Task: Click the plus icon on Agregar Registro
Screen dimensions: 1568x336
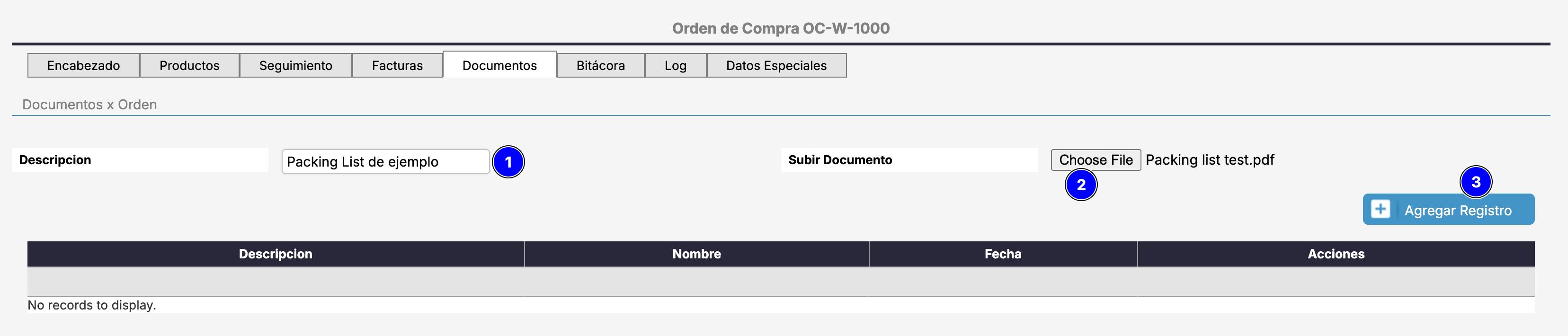Action: click(x=1380, y=209)
